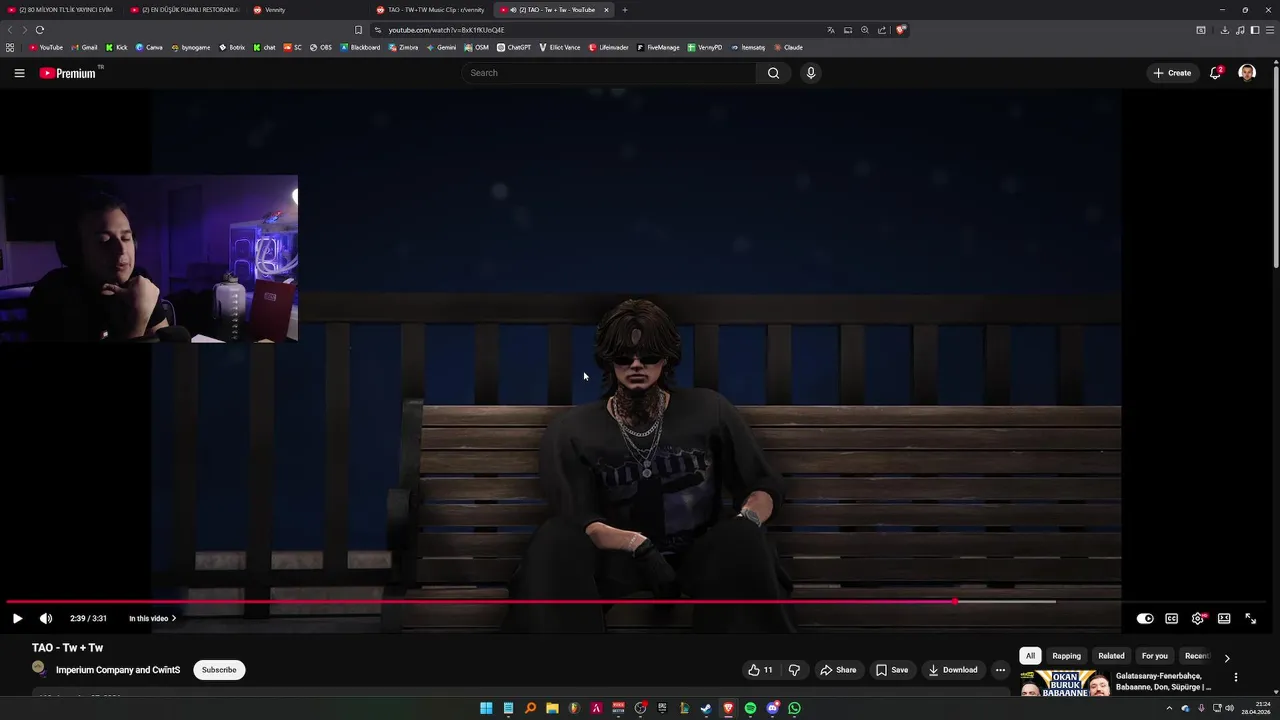Select the Rapping filter chip
This screenshot has height=720, width=1280.
[x=1066, y=656]
